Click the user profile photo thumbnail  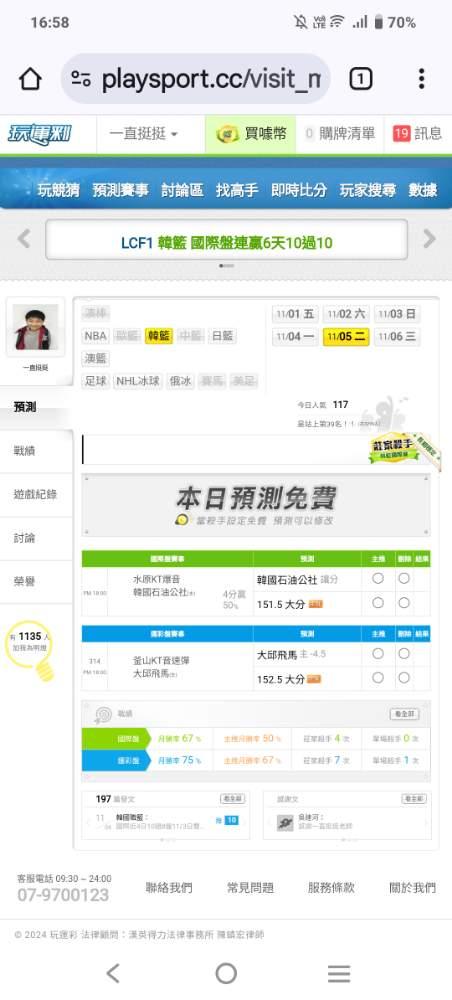tap(35, 327)
